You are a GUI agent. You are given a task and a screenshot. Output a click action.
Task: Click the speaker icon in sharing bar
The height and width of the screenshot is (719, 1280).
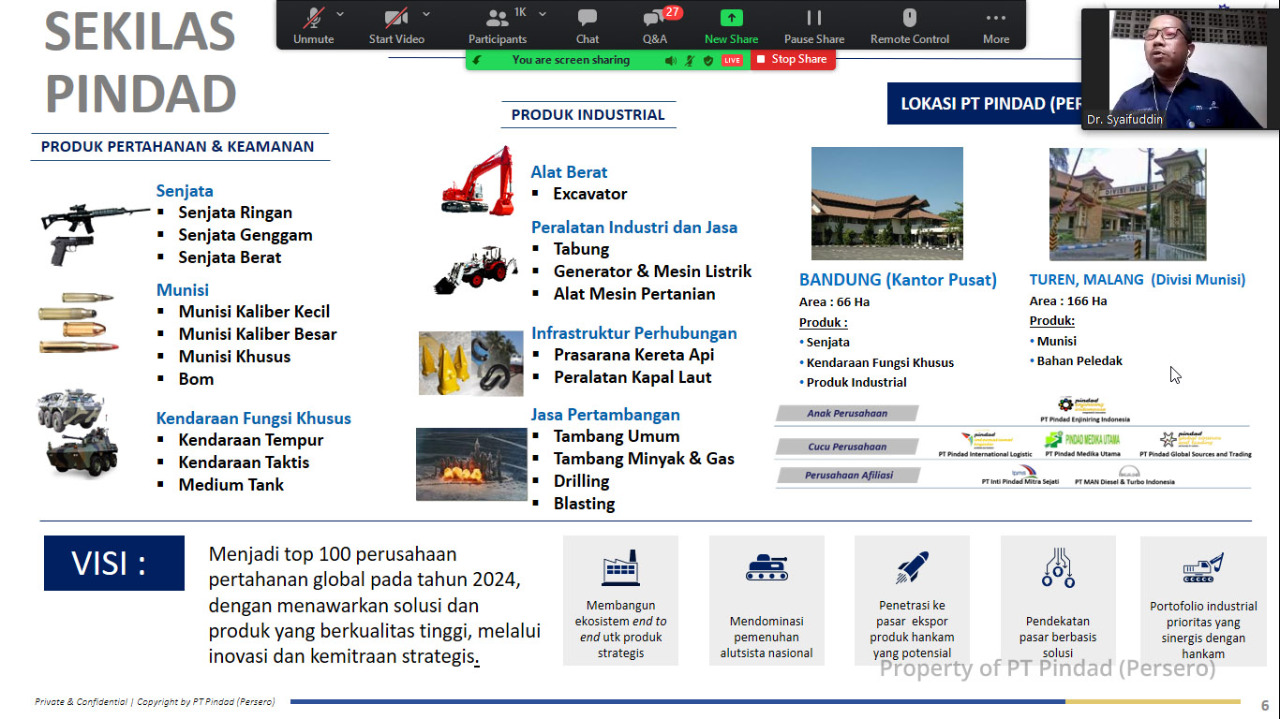pos(670,60)
